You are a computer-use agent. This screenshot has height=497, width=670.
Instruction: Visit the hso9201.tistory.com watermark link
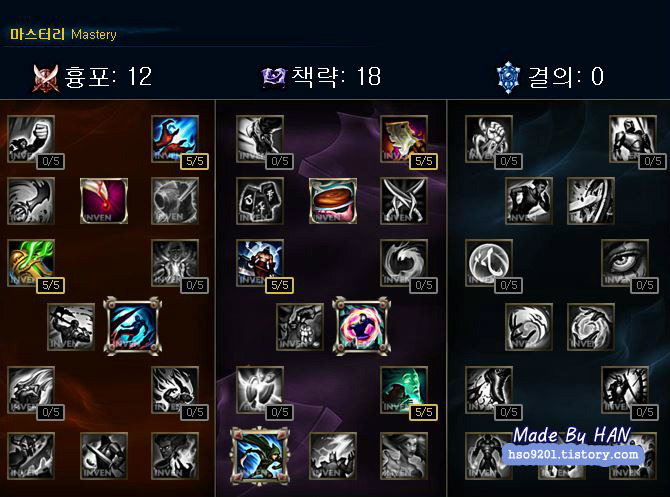point(573,454)
